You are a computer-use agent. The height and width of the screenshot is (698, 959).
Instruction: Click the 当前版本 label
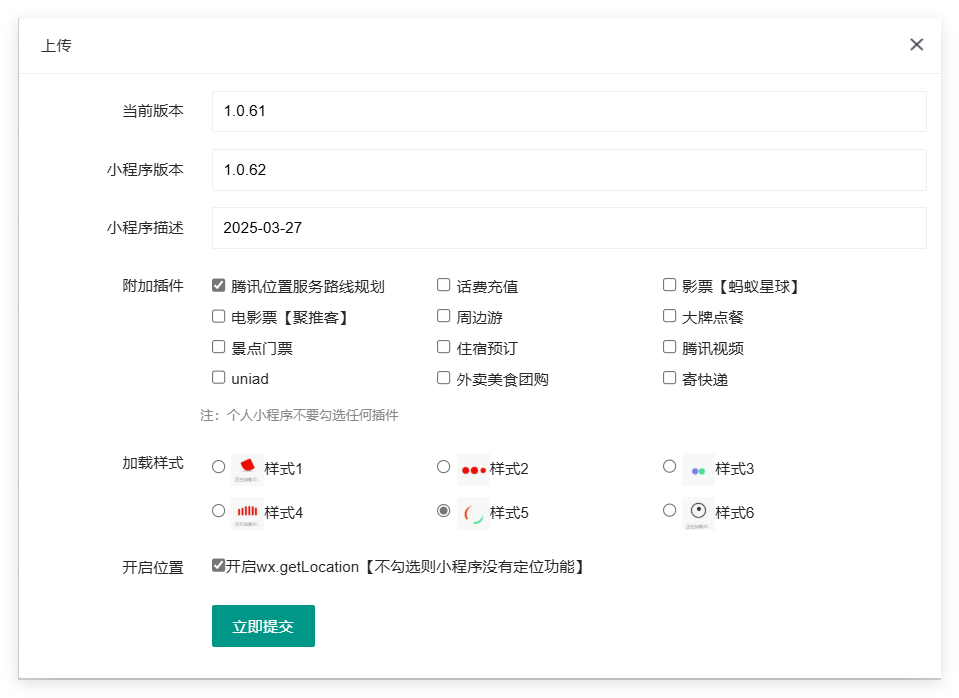pyautogui.click(x=153, y=111)
